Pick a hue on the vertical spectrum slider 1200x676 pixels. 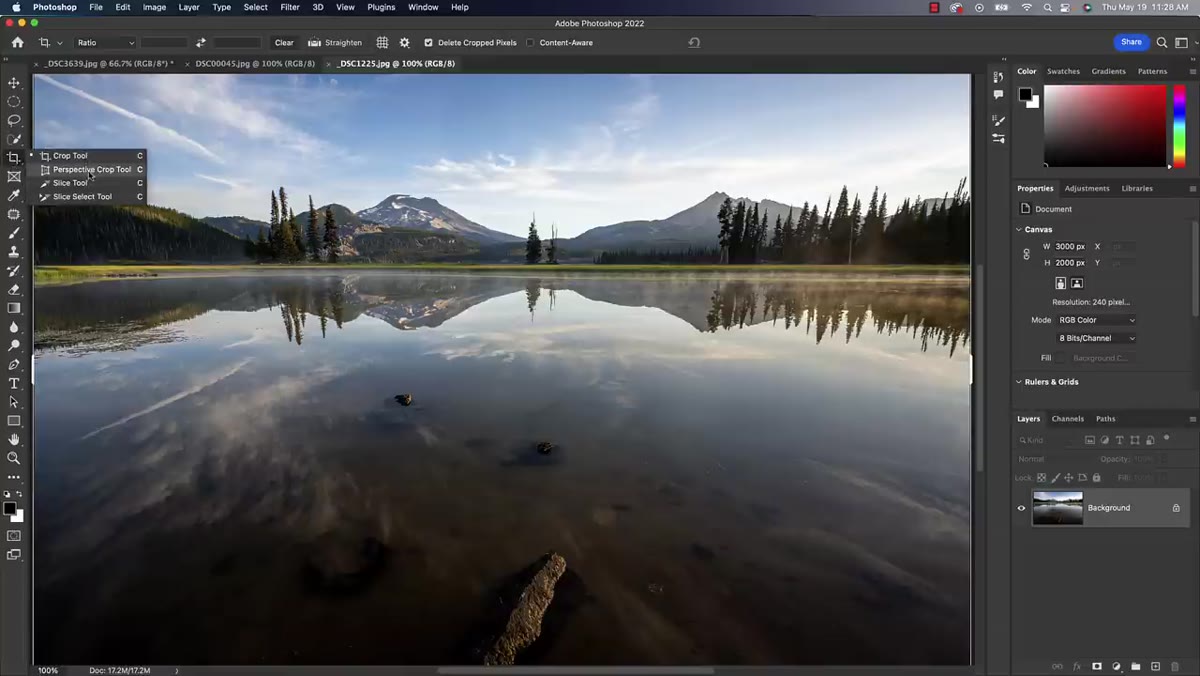click(x=1180, y=125)
